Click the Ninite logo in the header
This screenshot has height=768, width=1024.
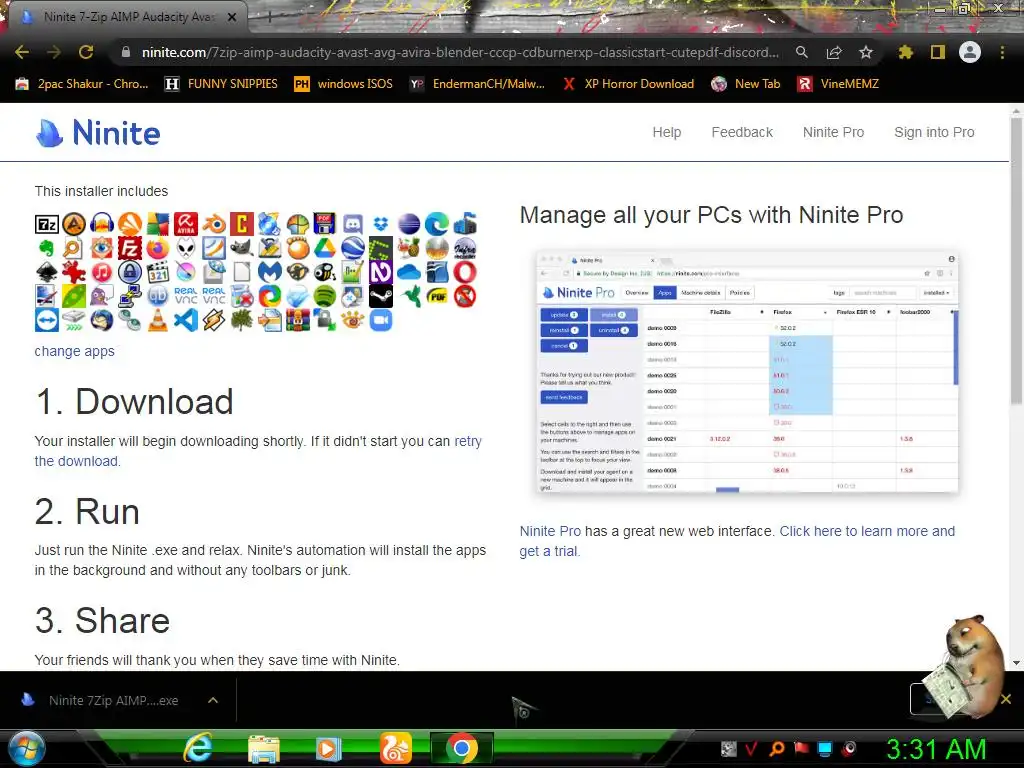[98, 133]
